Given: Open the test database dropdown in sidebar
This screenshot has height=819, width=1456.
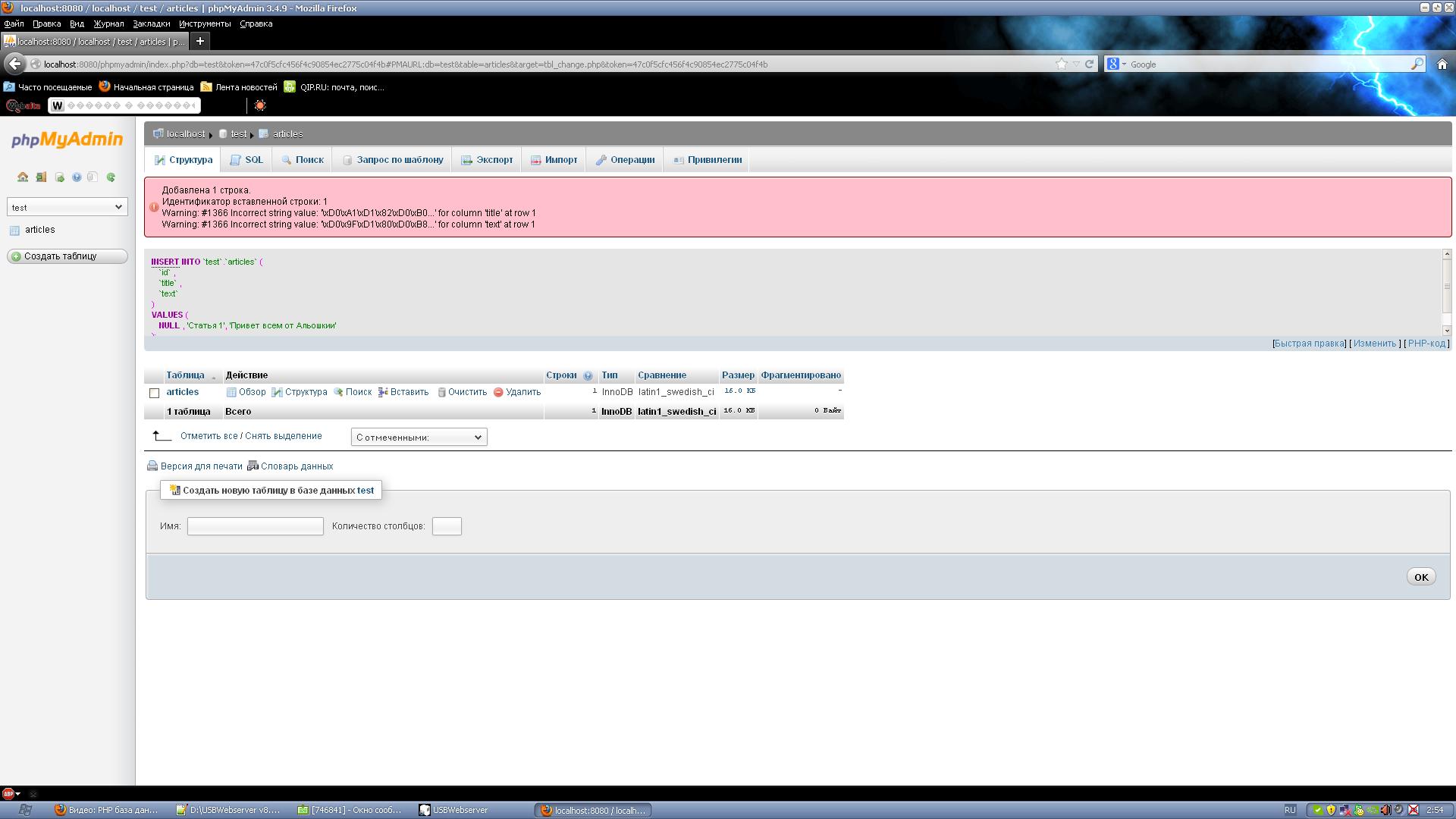Looking at the screenshot, I should click(67, 207).
